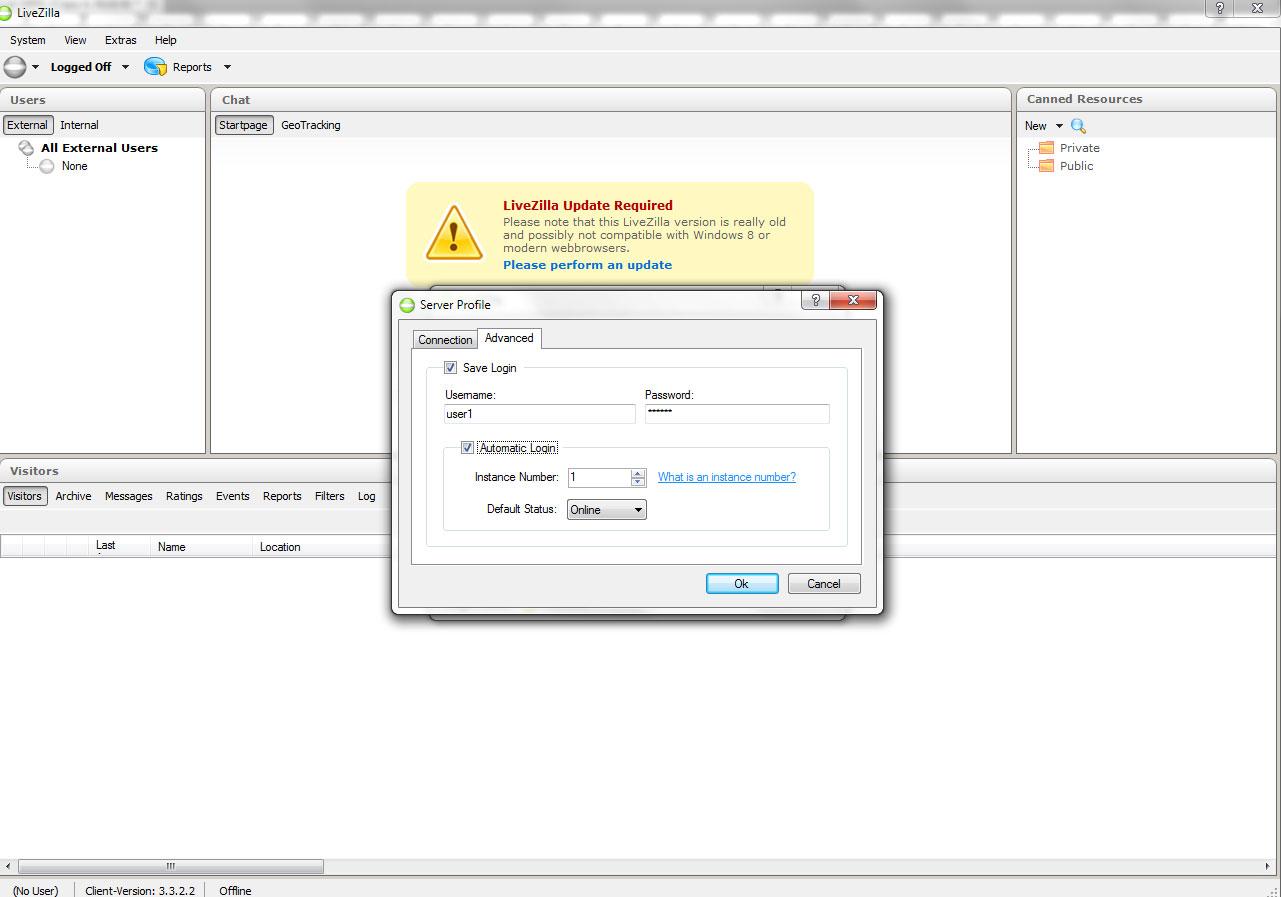Open the Filters tab in Visitors
Viewport: 1281px width, 897px height.
click(x=330, y=496)
